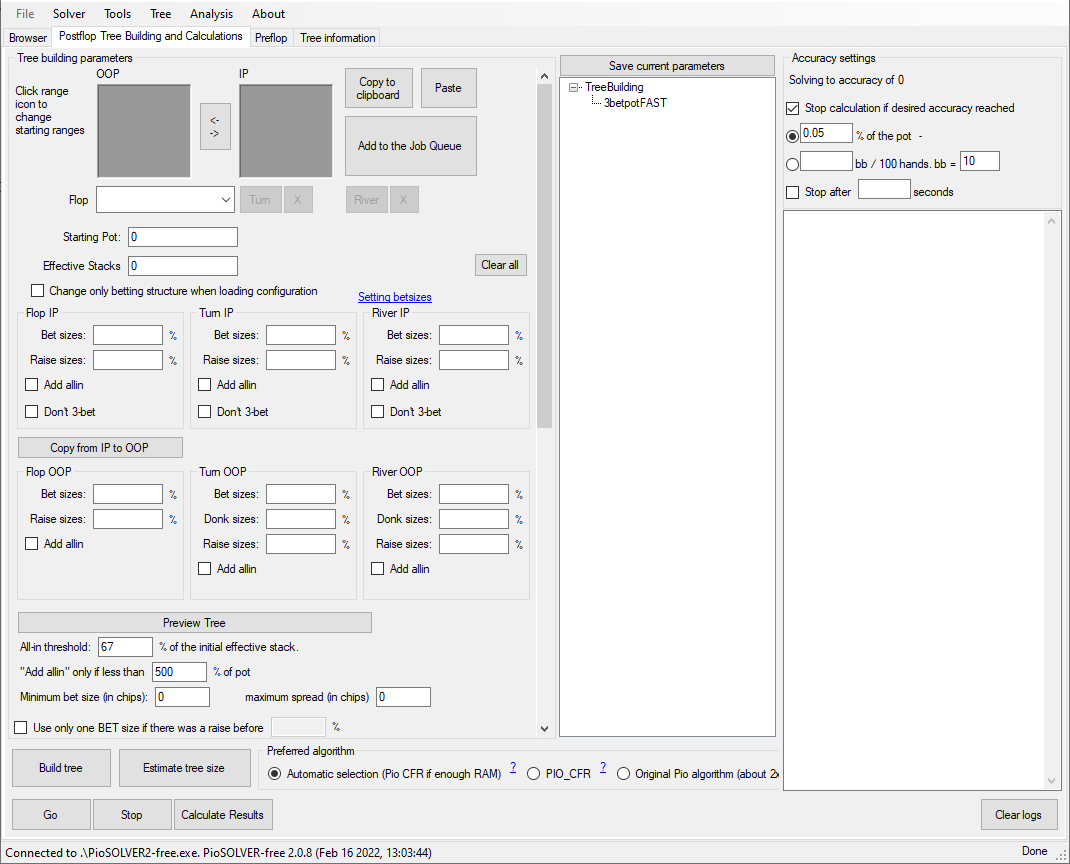Screen dimensions: 1070x864
Task: Open the Tree menu
Action: point(160,14)
